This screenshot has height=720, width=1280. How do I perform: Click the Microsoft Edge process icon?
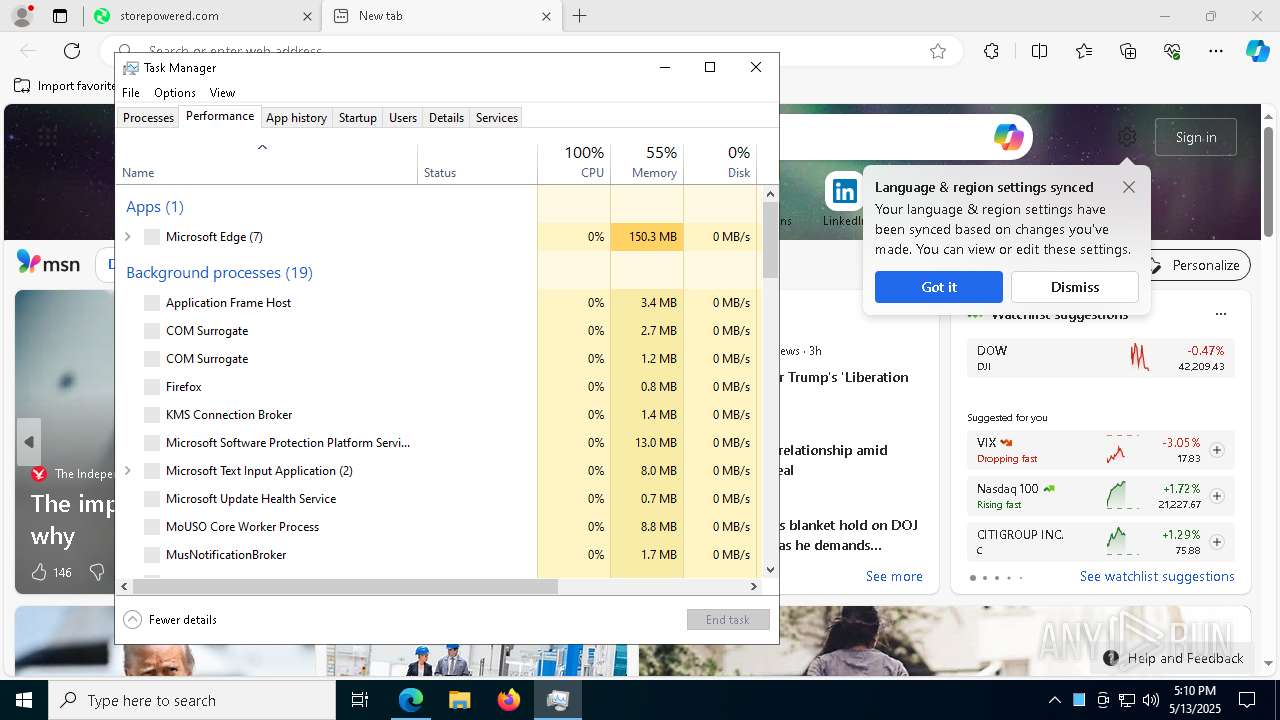(x=152, y=237)
